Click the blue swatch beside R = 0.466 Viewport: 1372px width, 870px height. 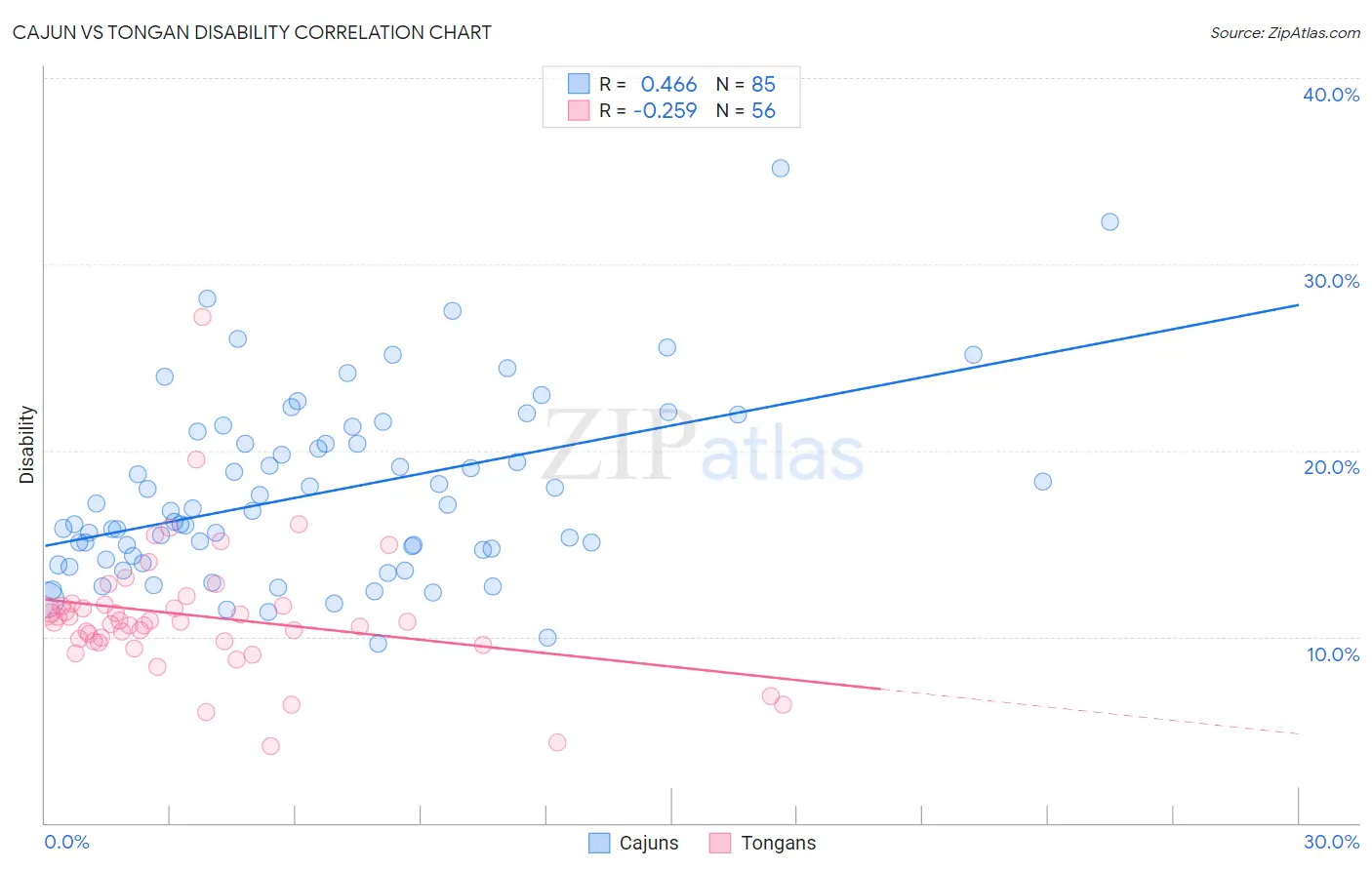pos(579,84)
